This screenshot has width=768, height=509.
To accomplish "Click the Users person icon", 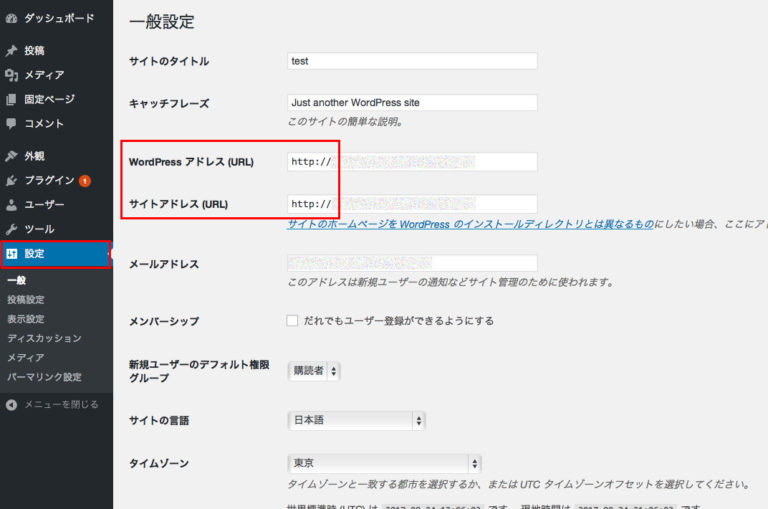I will pyautogui.click(x=11, y=205).
